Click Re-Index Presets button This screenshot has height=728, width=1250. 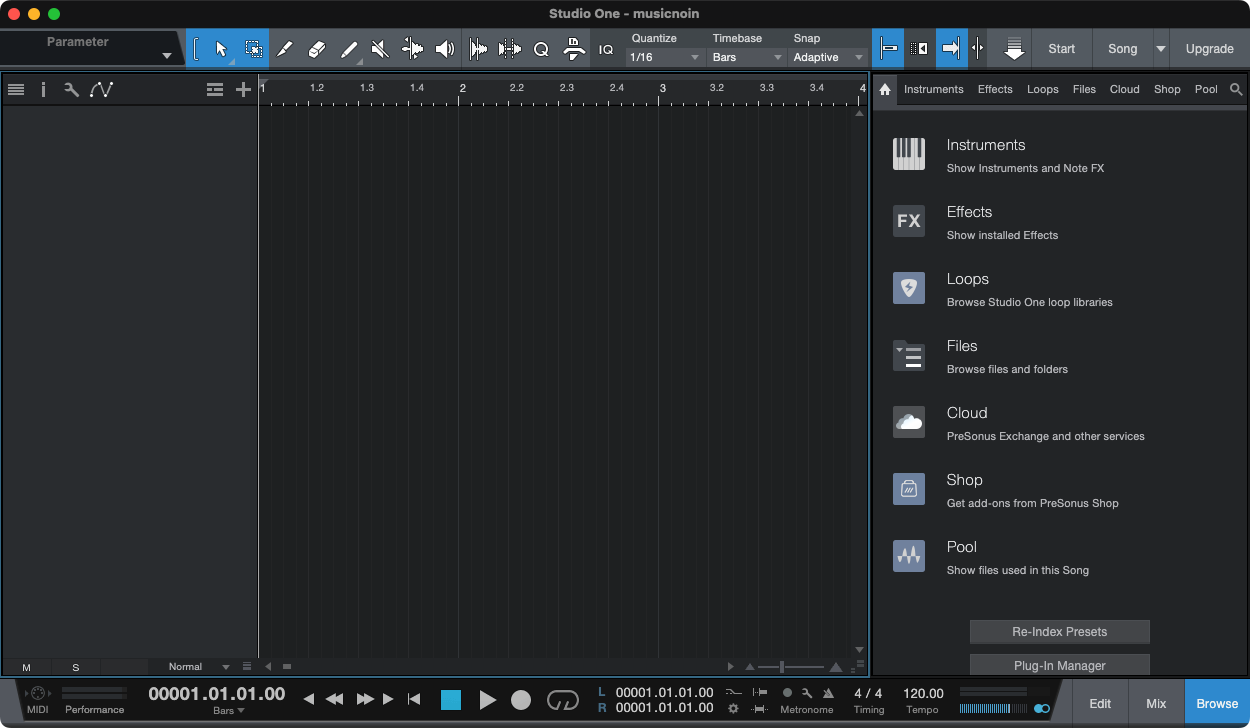pos(1060,631)
